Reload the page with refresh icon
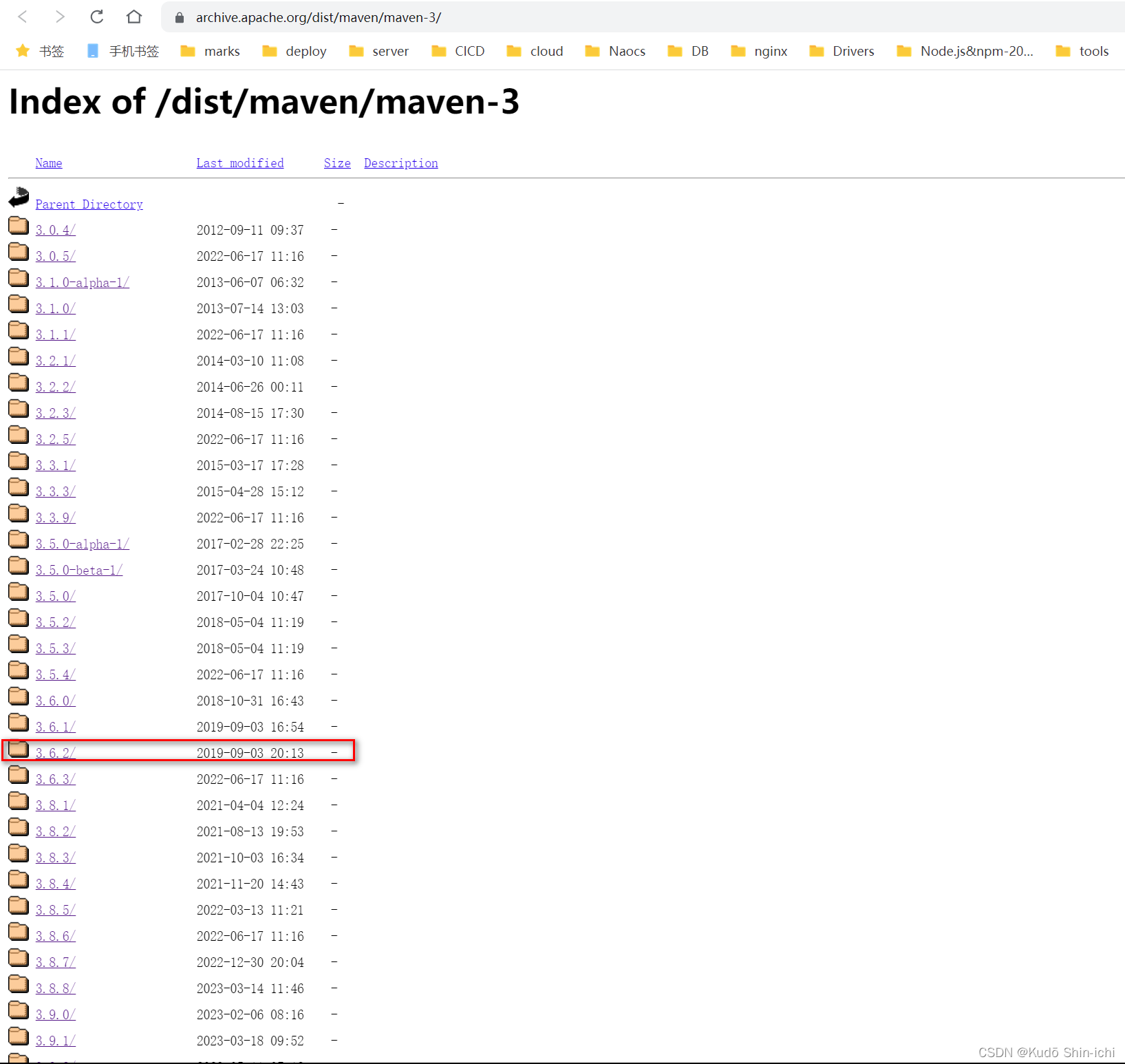This screenshot has height=1064, width=1125. point(97,17)
